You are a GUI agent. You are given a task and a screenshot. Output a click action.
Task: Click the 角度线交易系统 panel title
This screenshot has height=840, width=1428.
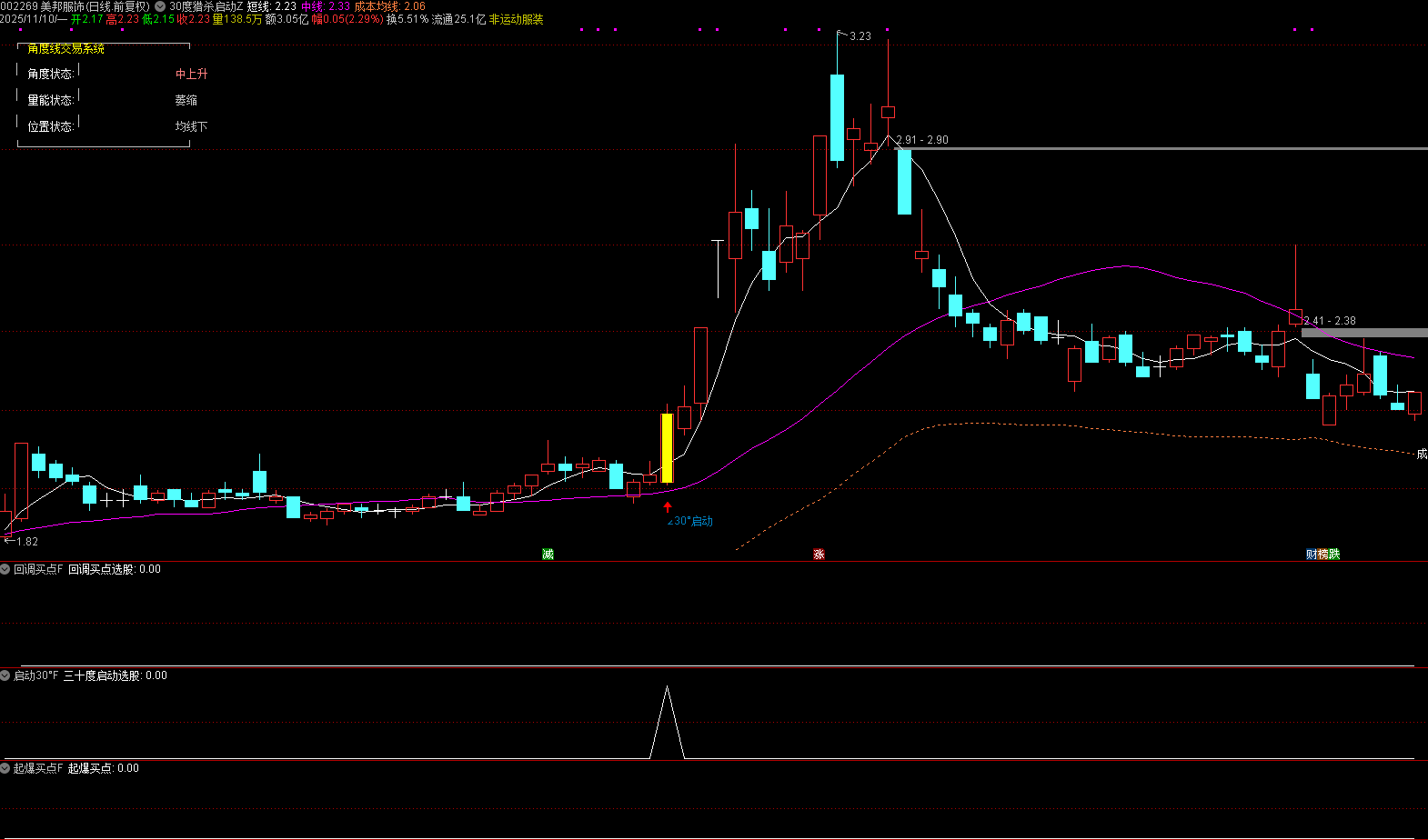pos(65,48)
